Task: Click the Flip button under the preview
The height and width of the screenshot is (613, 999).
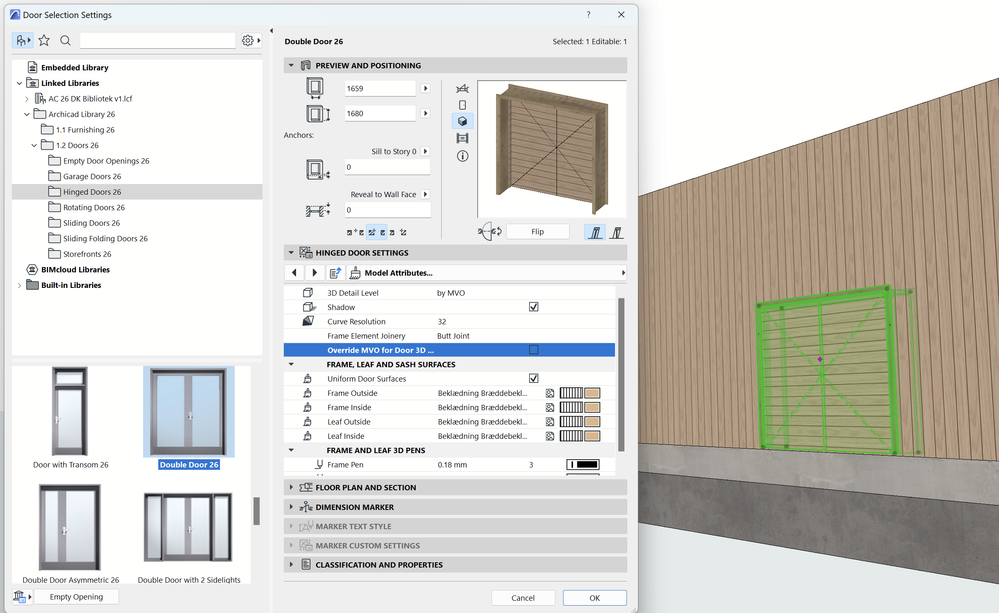Action: tap(538, 231)
